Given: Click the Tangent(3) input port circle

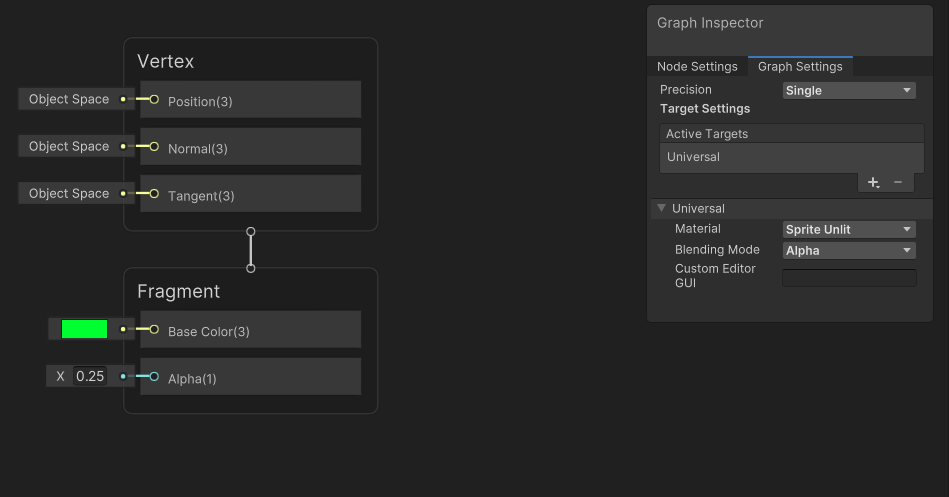Looking at the screenshot, I should tap(154, 194).
